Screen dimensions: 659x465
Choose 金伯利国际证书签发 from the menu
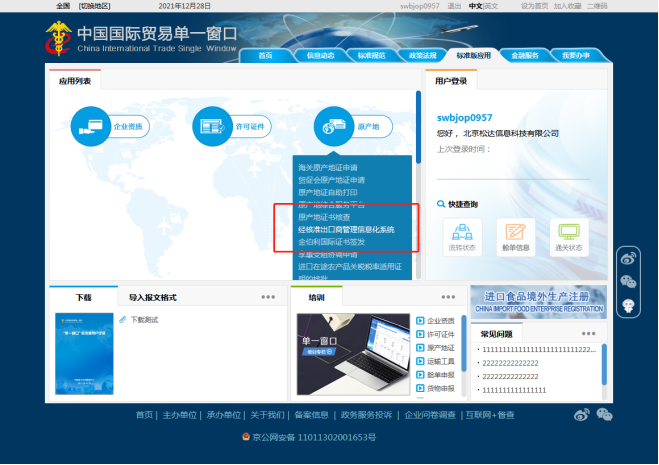332,242
